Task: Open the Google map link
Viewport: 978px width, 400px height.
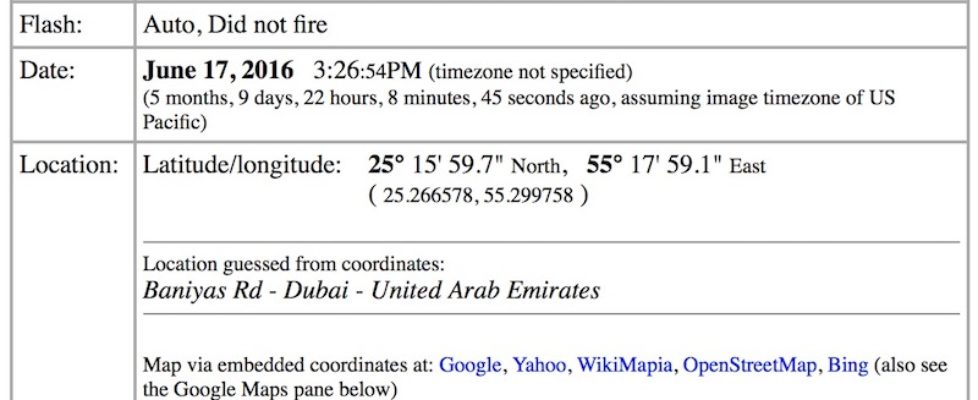Action: (x=469, y=366)
